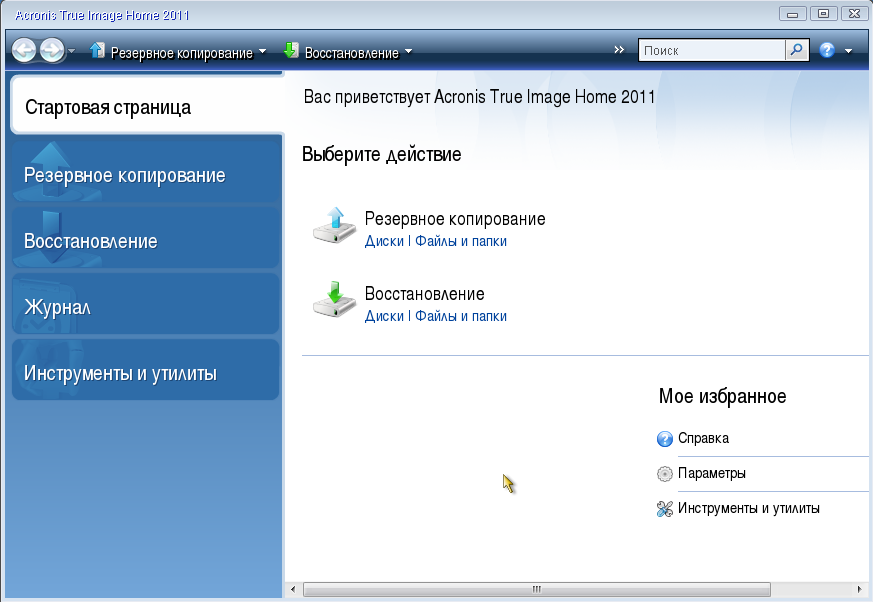Open the dropdown arrow next to help icon
The height and width of the screenshot is (602, 873).
coord(848,51)
